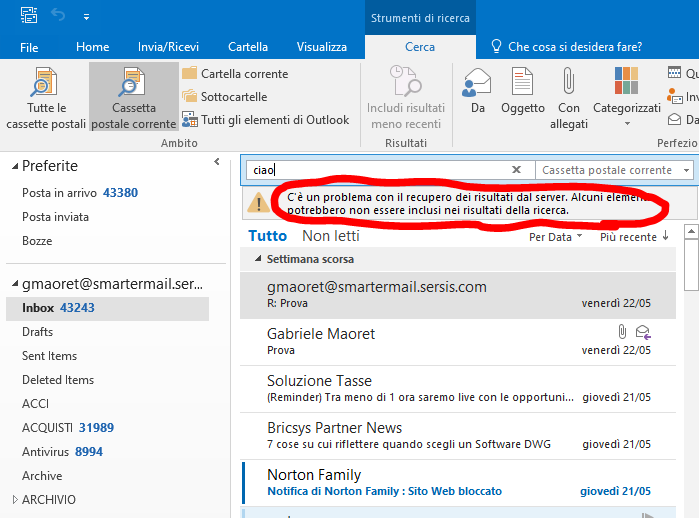This screenshot has width=699, height=518.
Task: Set search scope to Sottocartelle
Action: (x=225, y=97)
